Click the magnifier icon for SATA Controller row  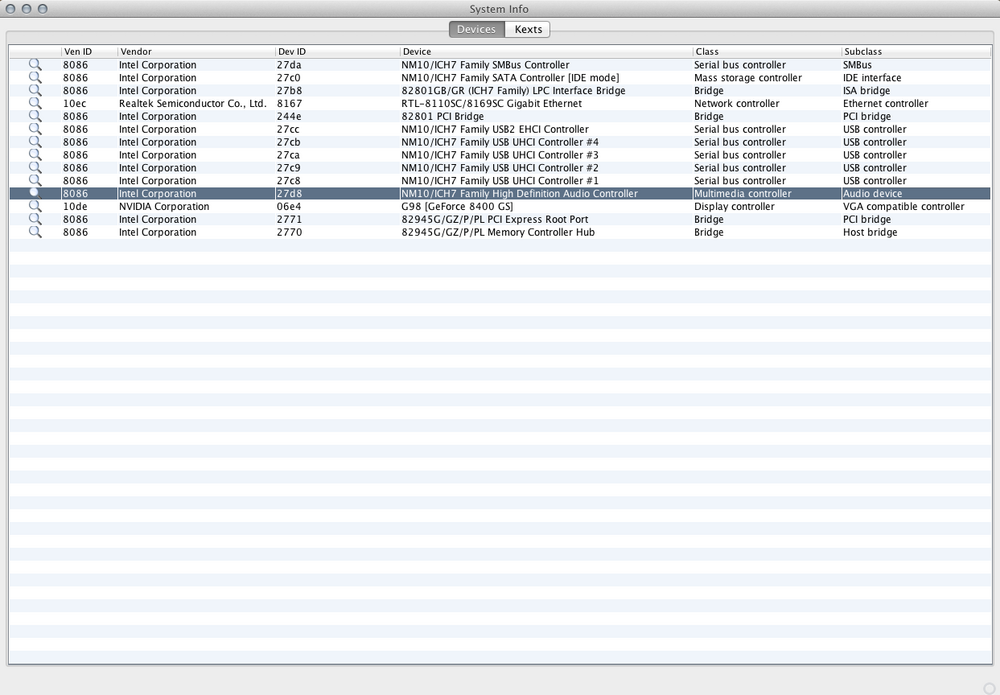tap(35, 78)
